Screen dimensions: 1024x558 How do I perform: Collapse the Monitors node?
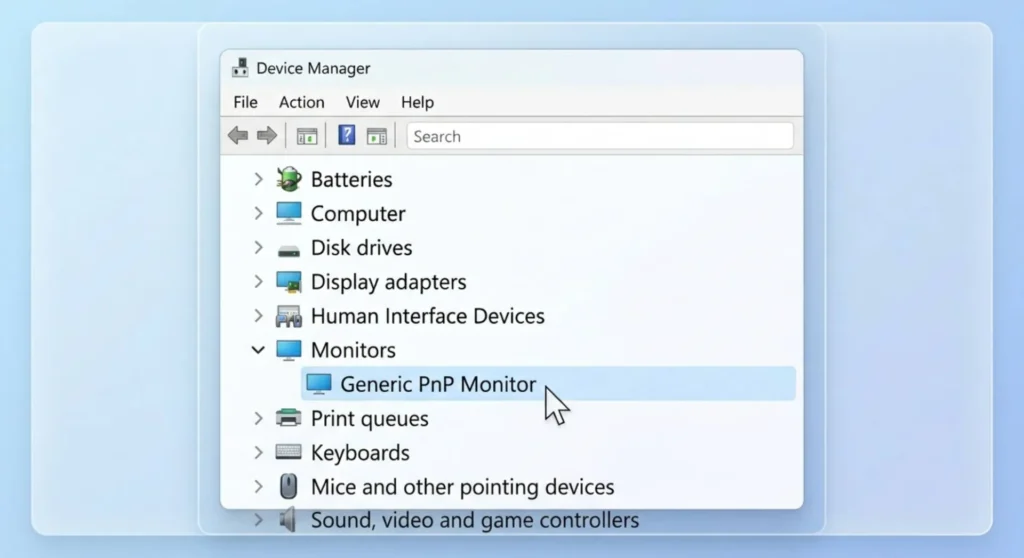tap(259, 350)
